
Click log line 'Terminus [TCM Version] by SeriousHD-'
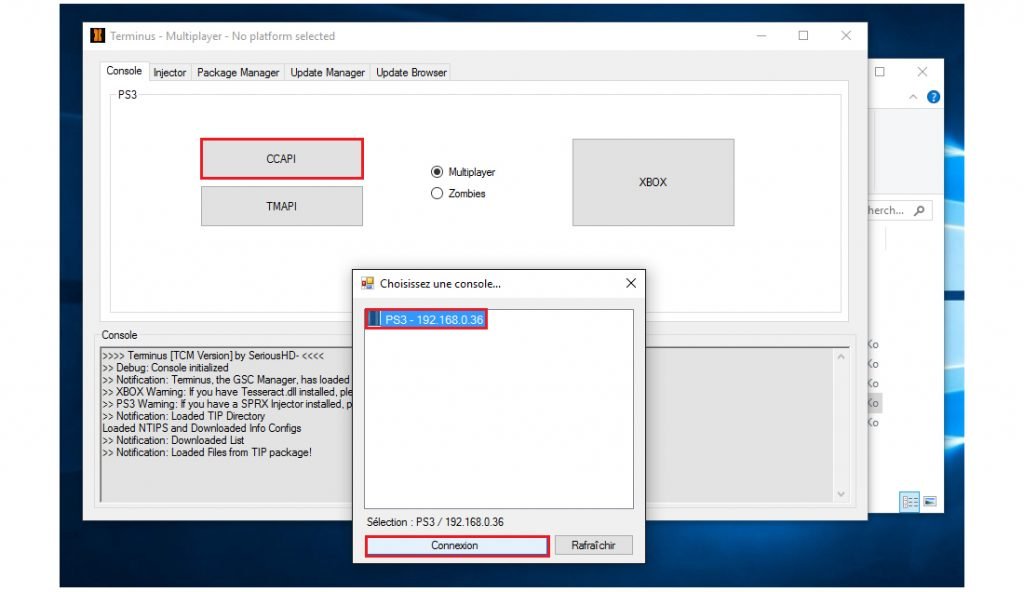pyautogui.click(x=213, y=355)
